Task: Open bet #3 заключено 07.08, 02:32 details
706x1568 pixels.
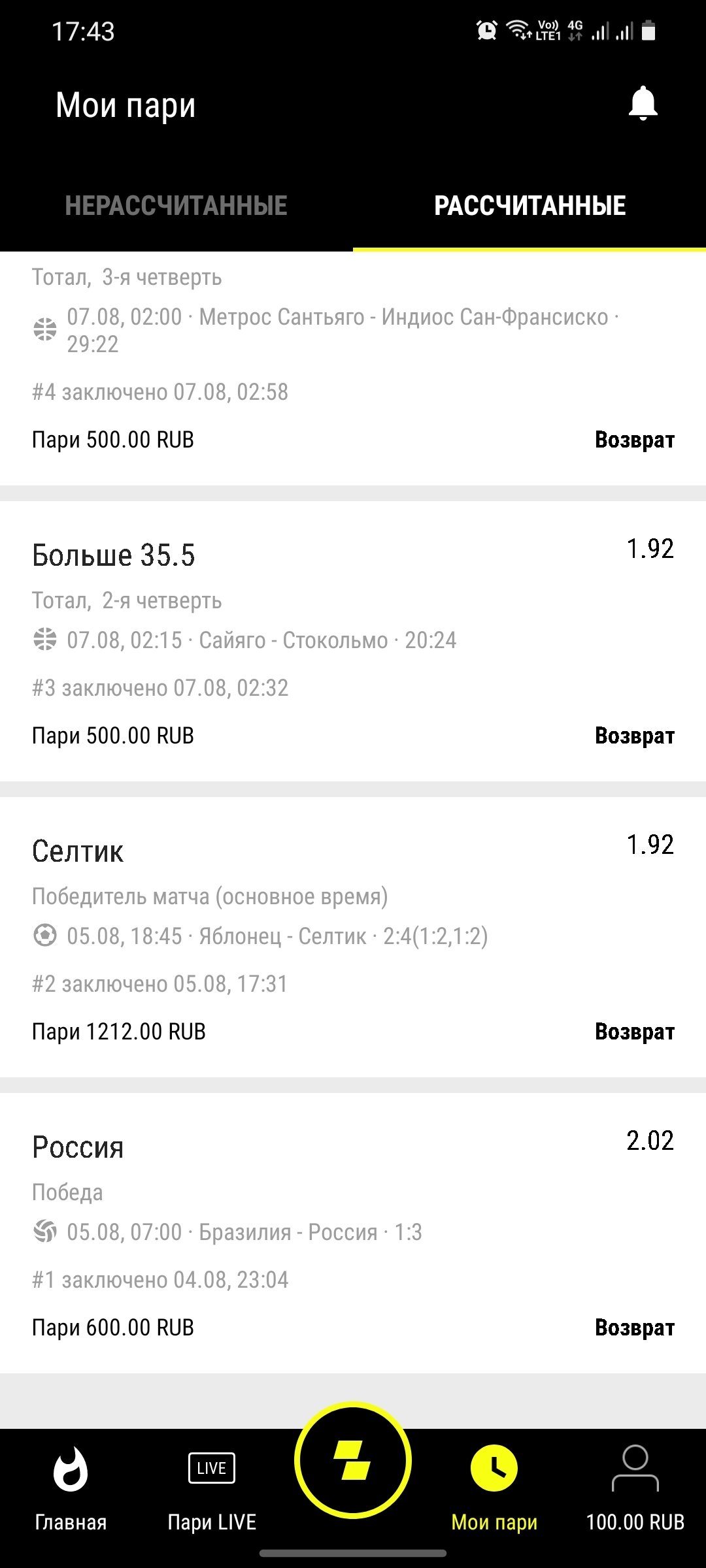Action: tap(160, 688)
